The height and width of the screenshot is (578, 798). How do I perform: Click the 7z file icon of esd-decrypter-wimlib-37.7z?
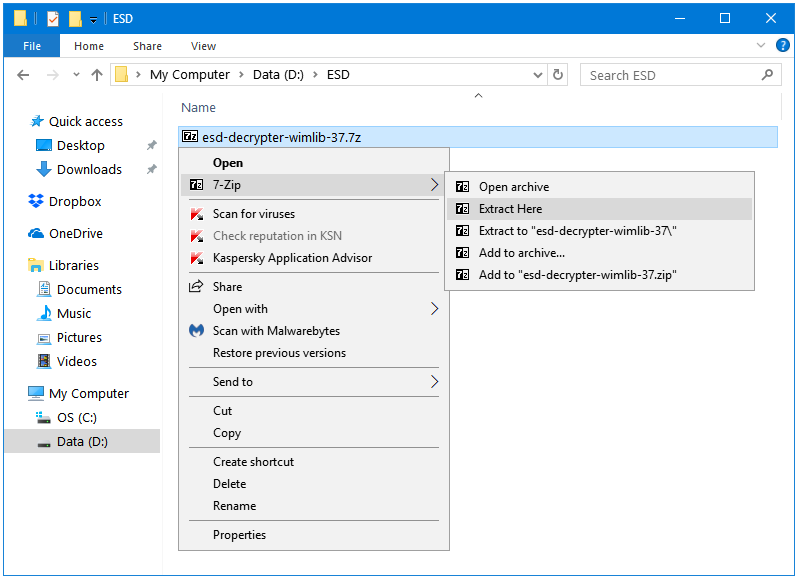[x=190, y=136]
